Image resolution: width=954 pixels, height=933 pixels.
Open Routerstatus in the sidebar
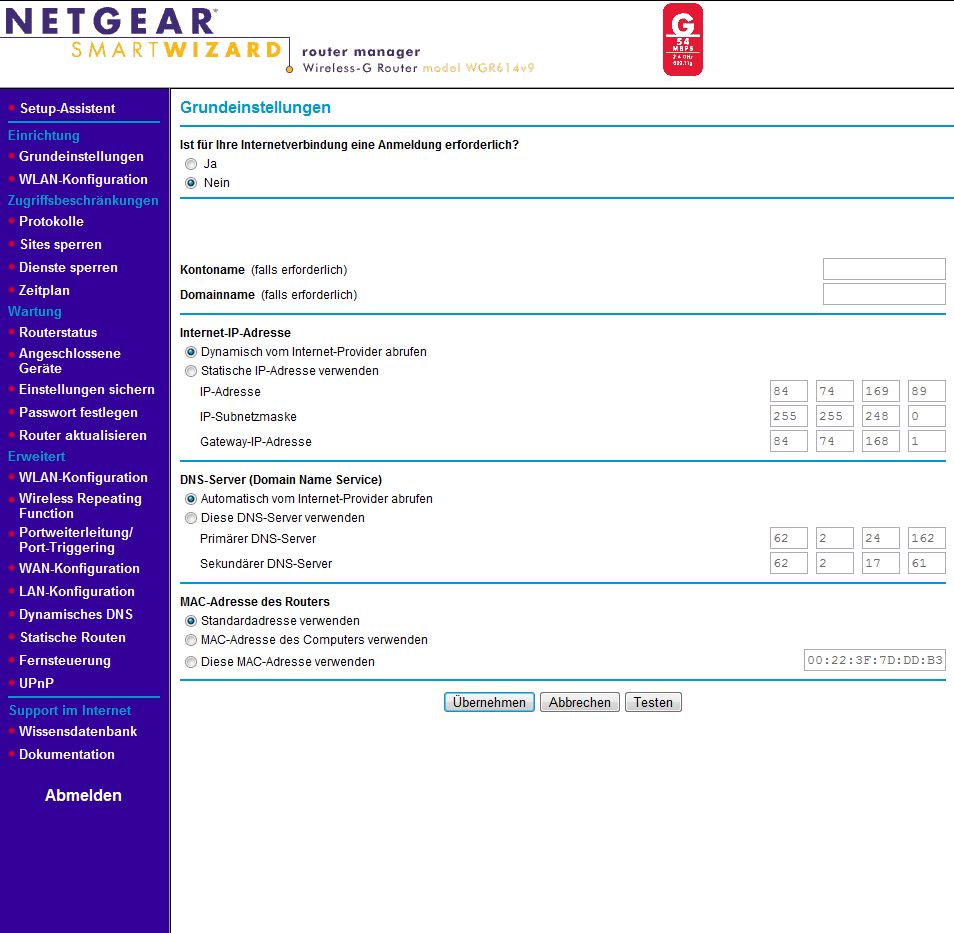pos(58,332)
